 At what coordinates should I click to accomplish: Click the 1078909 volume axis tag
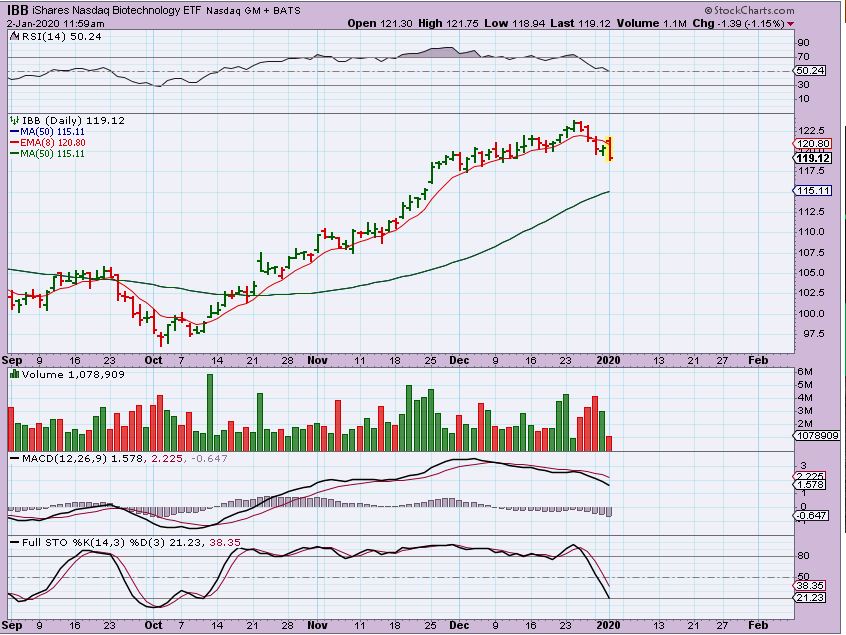click(x=817, y=435)
